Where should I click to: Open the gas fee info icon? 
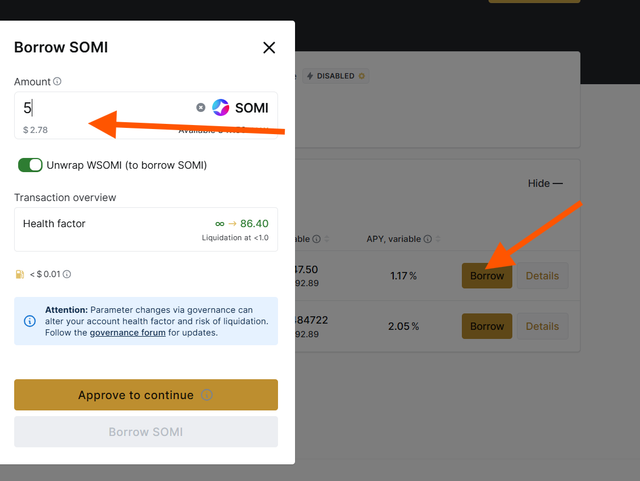coord(67,274)
